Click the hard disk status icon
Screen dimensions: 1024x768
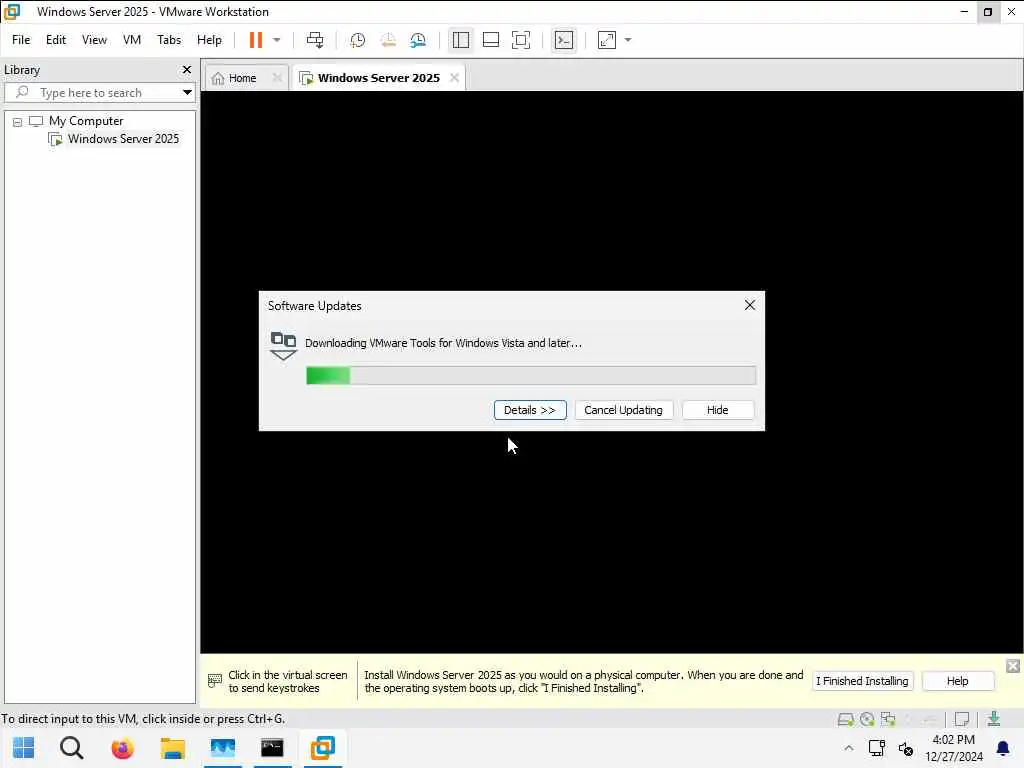[x=846, y=719]
